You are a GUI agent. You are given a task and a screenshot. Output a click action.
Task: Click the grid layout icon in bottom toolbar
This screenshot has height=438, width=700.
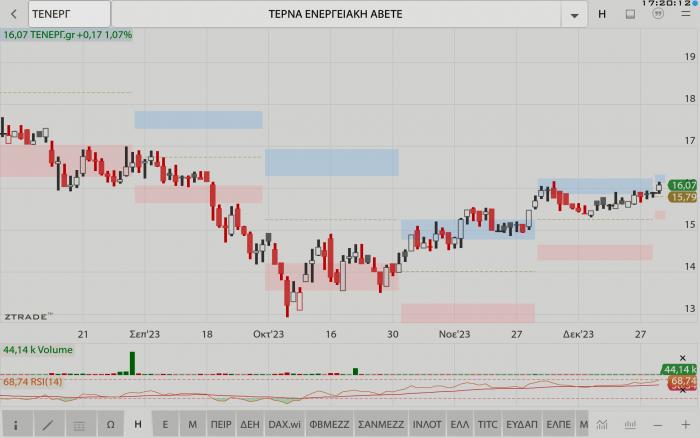tap(78, 425)
